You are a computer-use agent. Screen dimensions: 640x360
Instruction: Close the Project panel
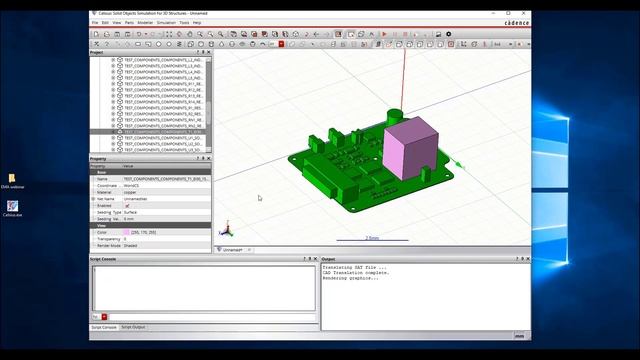coord(209,52)
